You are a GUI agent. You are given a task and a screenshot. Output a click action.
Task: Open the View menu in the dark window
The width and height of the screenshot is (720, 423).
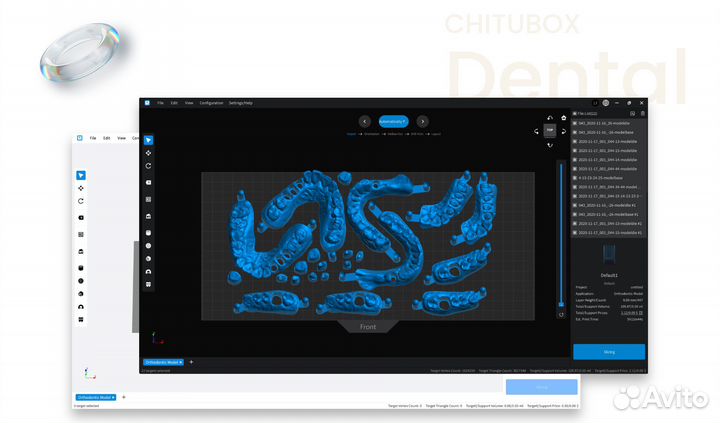[189, 103]
